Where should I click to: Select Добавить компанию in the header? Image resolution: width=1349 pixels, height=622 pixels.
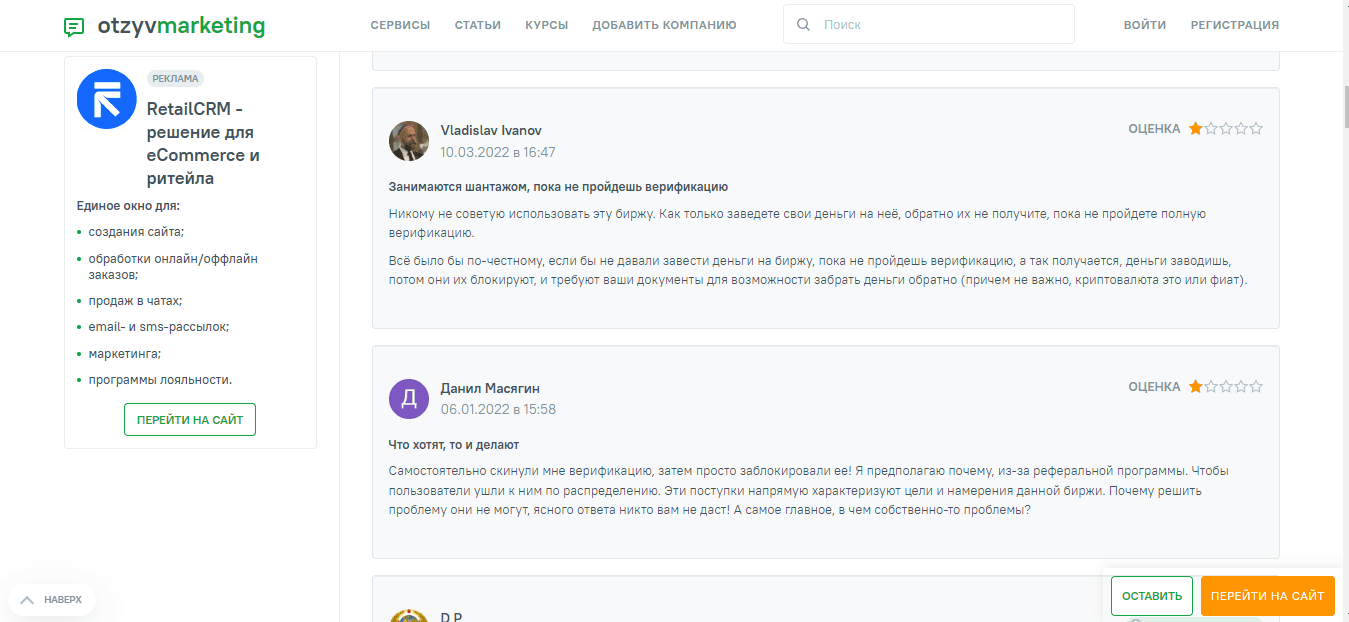(664, 25)
